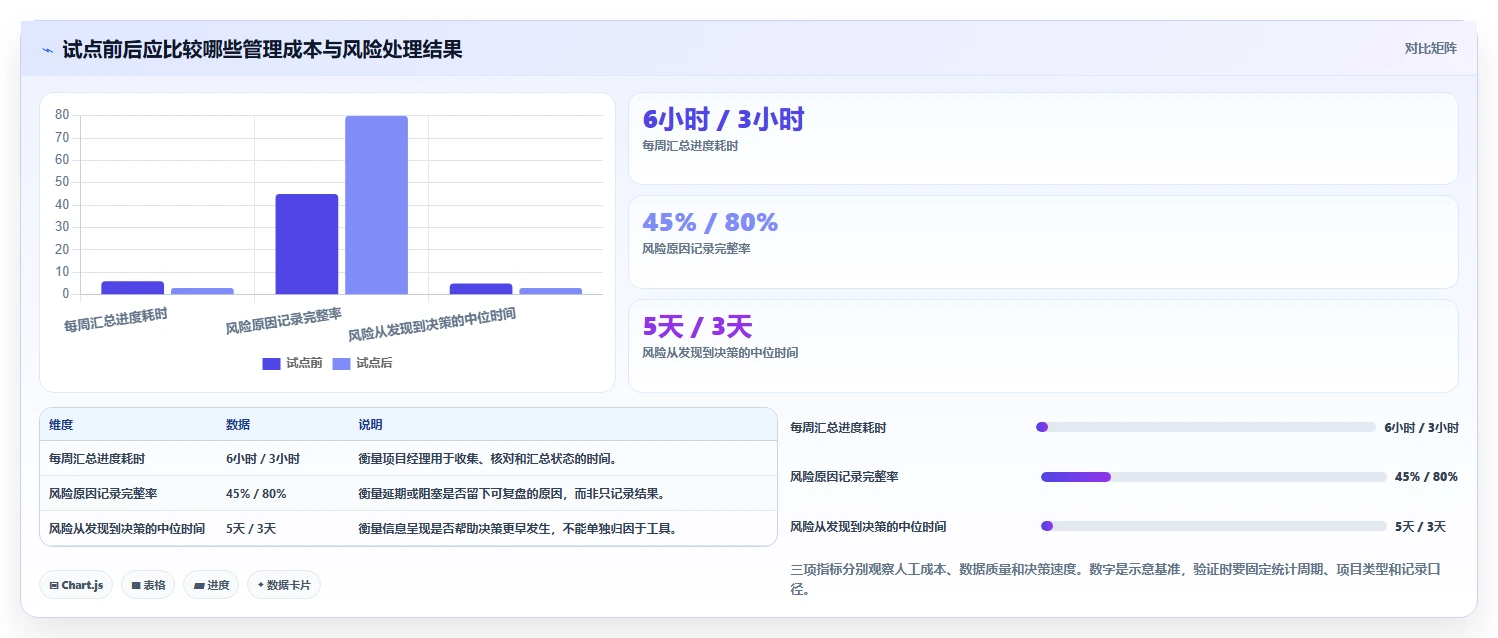Click the 试点前 bar at 45 in chart
Image resolution: width=1498 pixels, height=638 pixels.
(x=307, y=244)
